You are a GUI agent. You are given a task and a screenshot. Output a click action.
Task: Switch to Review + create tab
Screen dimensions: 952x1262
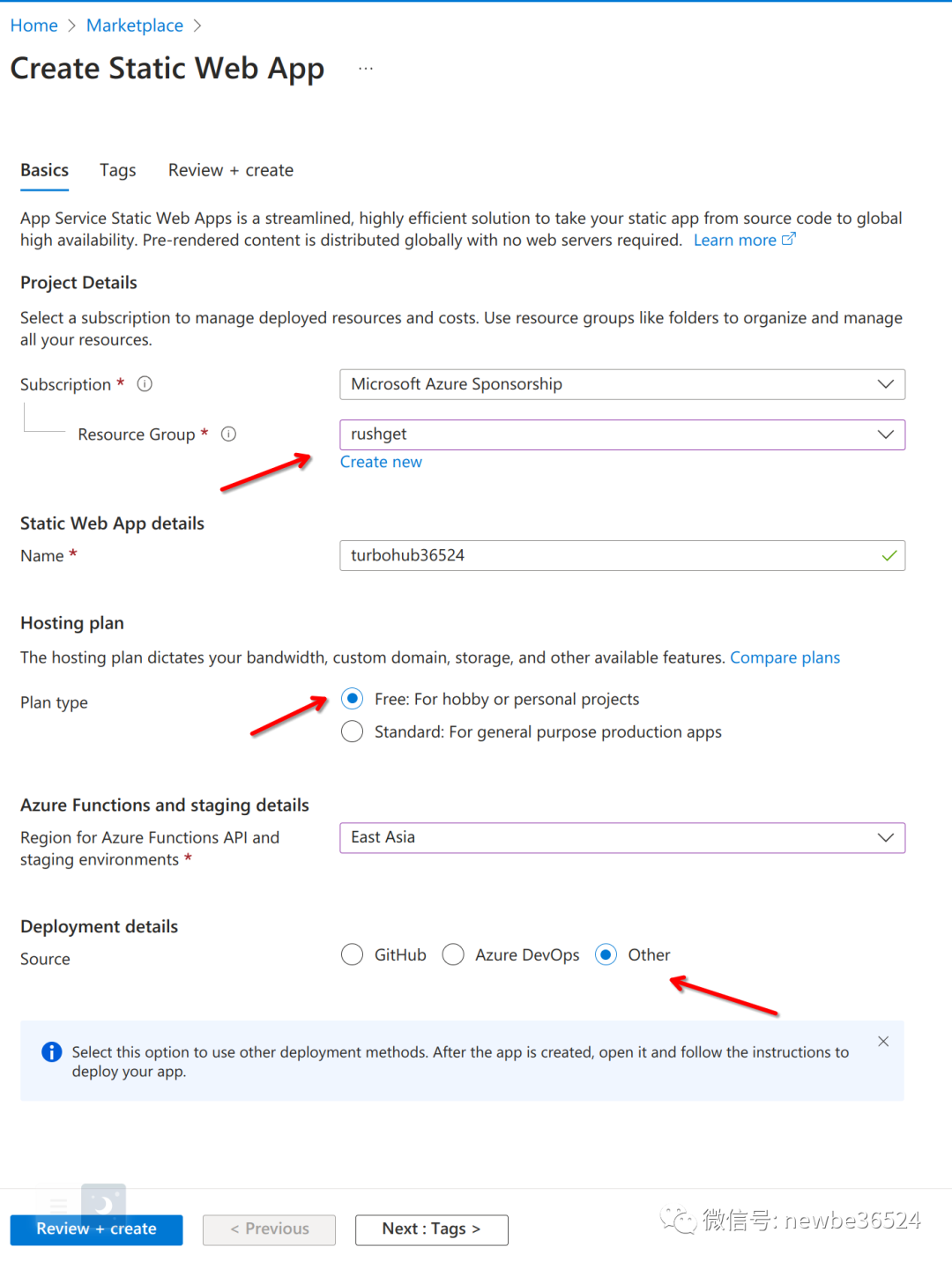click(231, 171)
